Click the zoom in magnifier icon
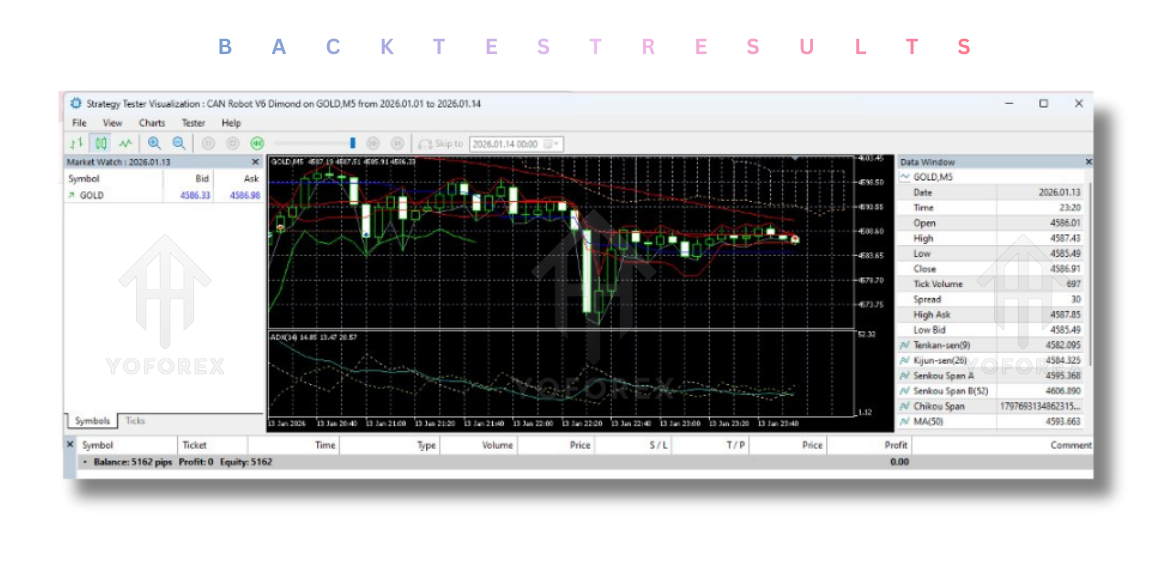Screen dimensions: 1163x564 154,144
